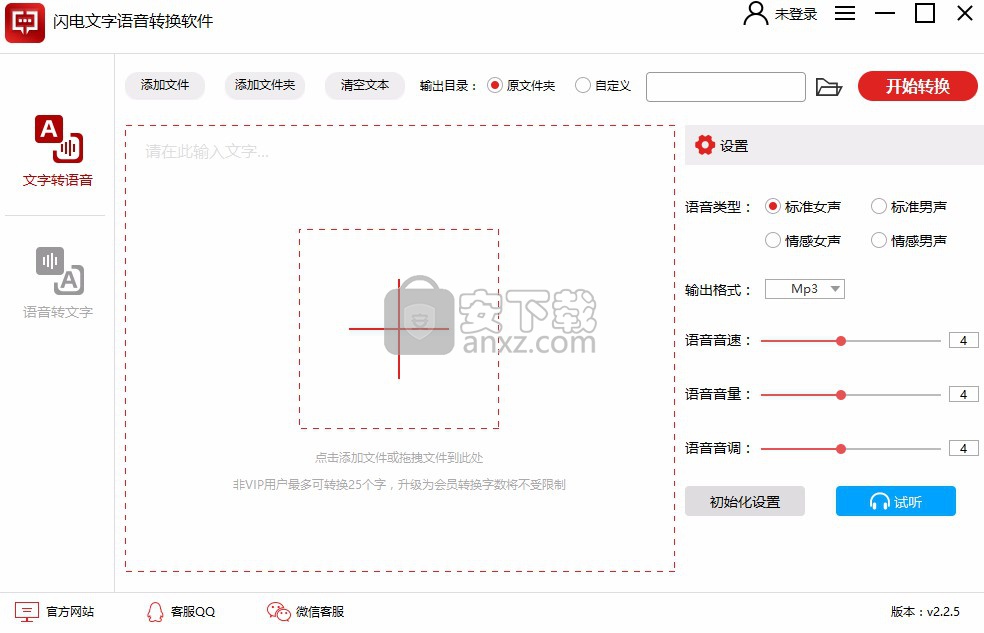The height and width of the screenshot is (633, 984).
Task: Click the 清空文本 button
Action: pos(365,85)
